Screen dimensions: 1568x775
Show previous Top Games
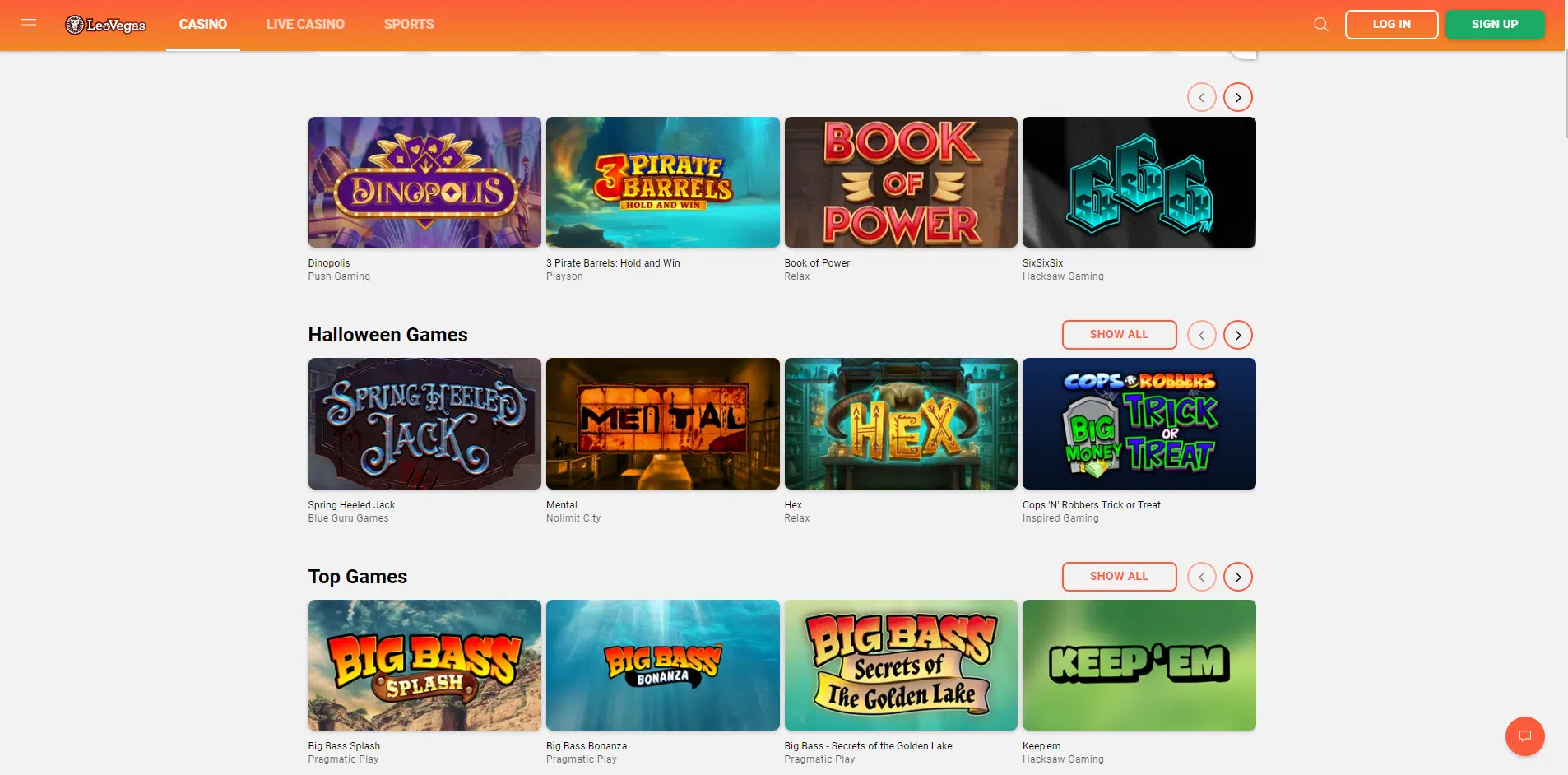(1201, 577)
